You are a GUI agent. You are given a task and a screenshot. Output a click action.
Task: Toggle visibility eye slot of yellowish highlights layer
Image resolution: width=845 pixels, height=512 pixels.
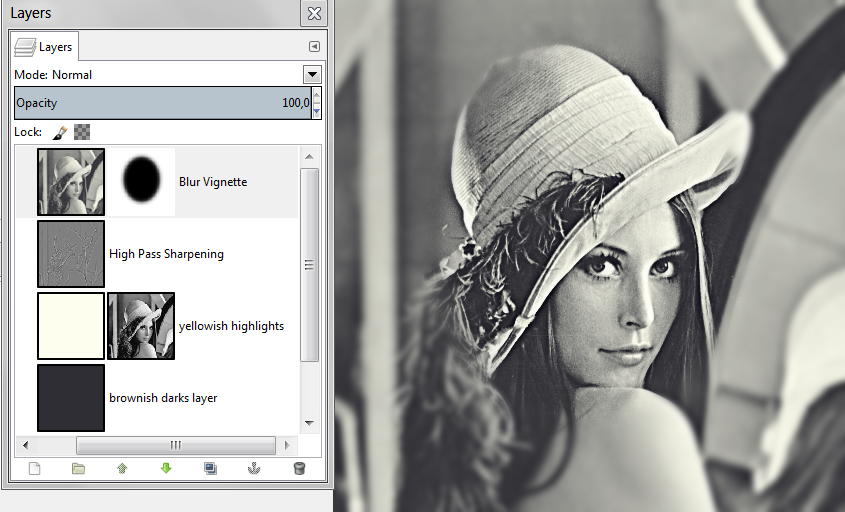[26, 326]
